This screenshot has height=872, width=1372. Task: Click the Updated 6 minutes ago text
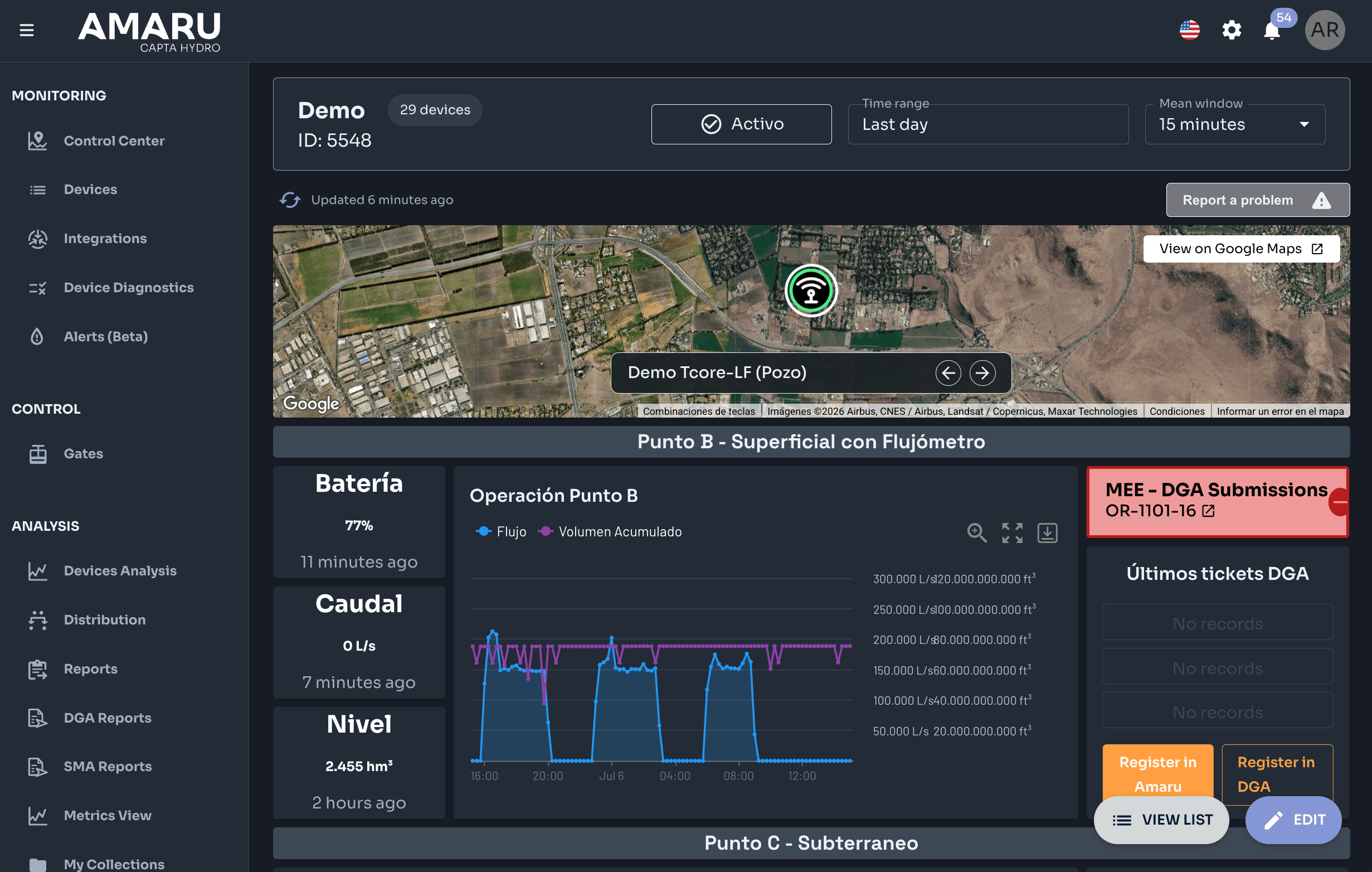click(x=382, y=200)
